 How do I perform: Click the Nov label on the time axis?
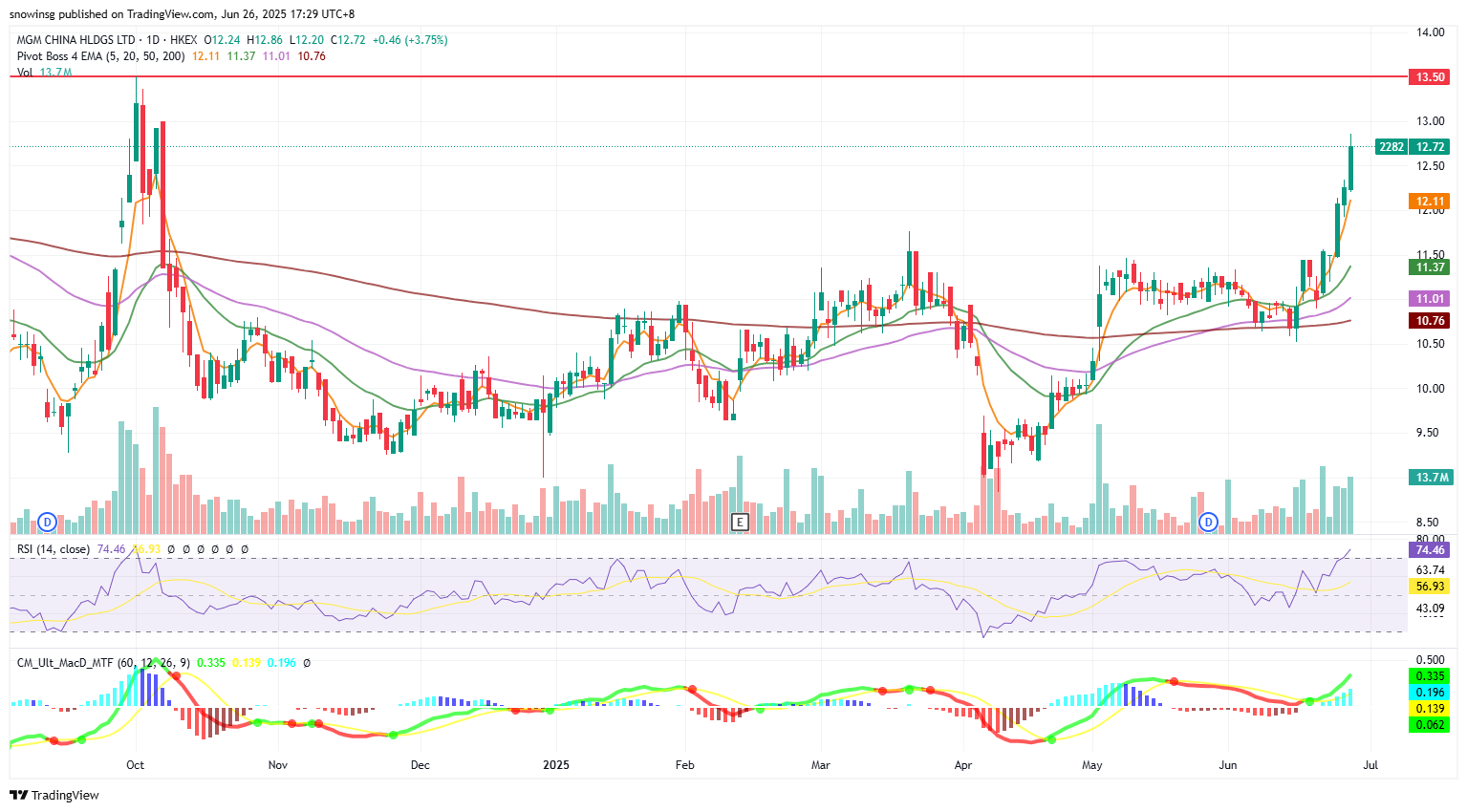(277, 764)
